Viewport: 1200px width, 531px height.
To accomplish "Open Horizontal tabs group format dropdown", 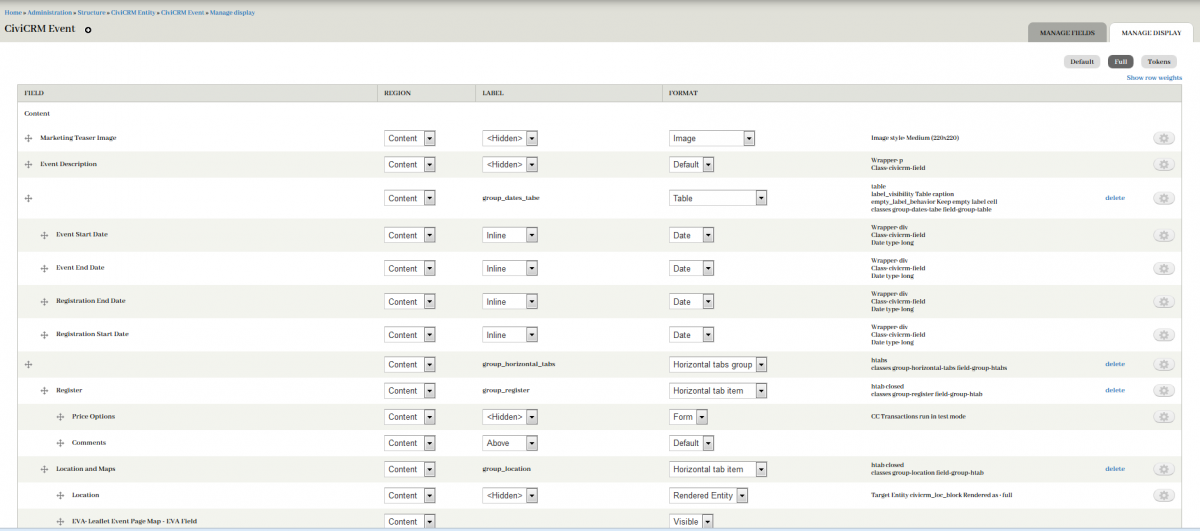I will point(718,364).
